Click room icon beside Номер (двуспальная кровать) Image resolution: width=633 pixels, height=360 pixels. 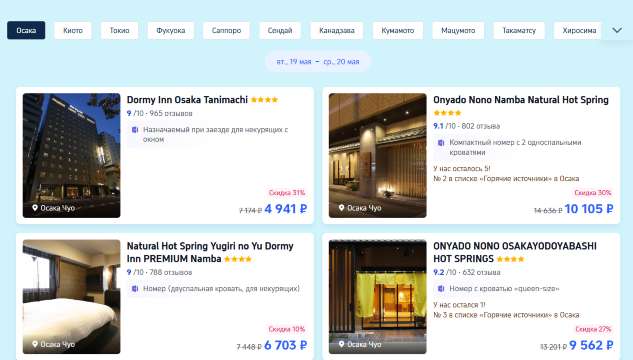pyautogui.click(x=135, y=289)
